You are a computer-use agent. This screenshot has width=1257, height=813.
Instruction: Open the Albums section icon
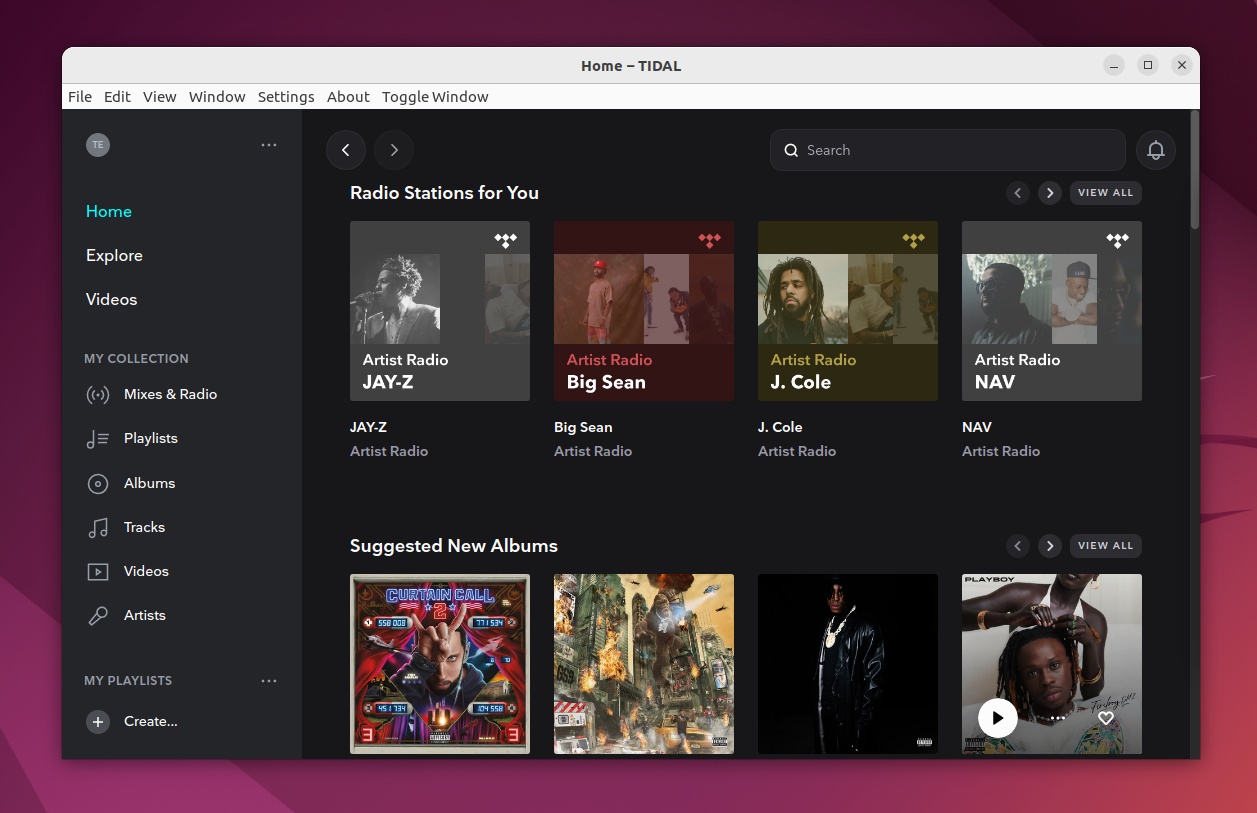click(97, 483)
